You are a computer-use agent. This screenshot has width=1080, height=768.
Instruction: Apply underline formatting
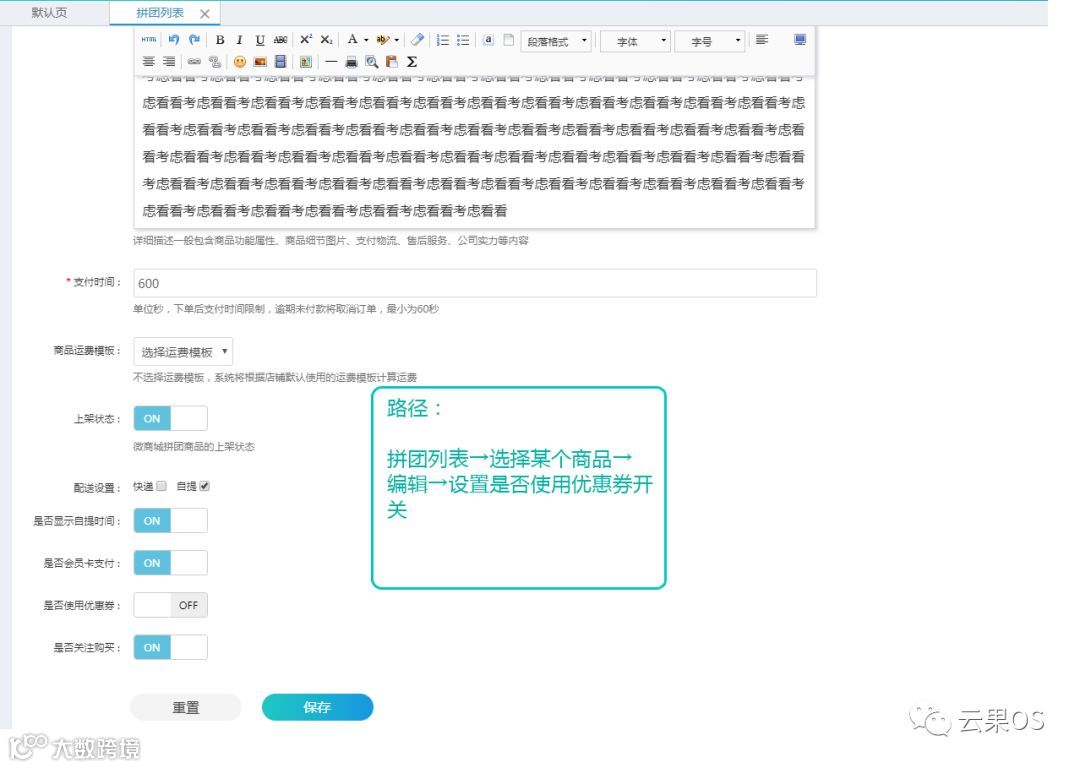260,40
